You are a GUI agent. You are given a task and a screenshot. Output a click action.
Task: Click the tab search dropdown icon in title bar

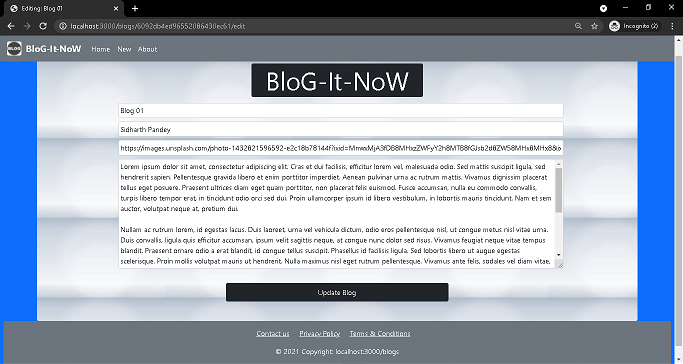tap(603, 8)
